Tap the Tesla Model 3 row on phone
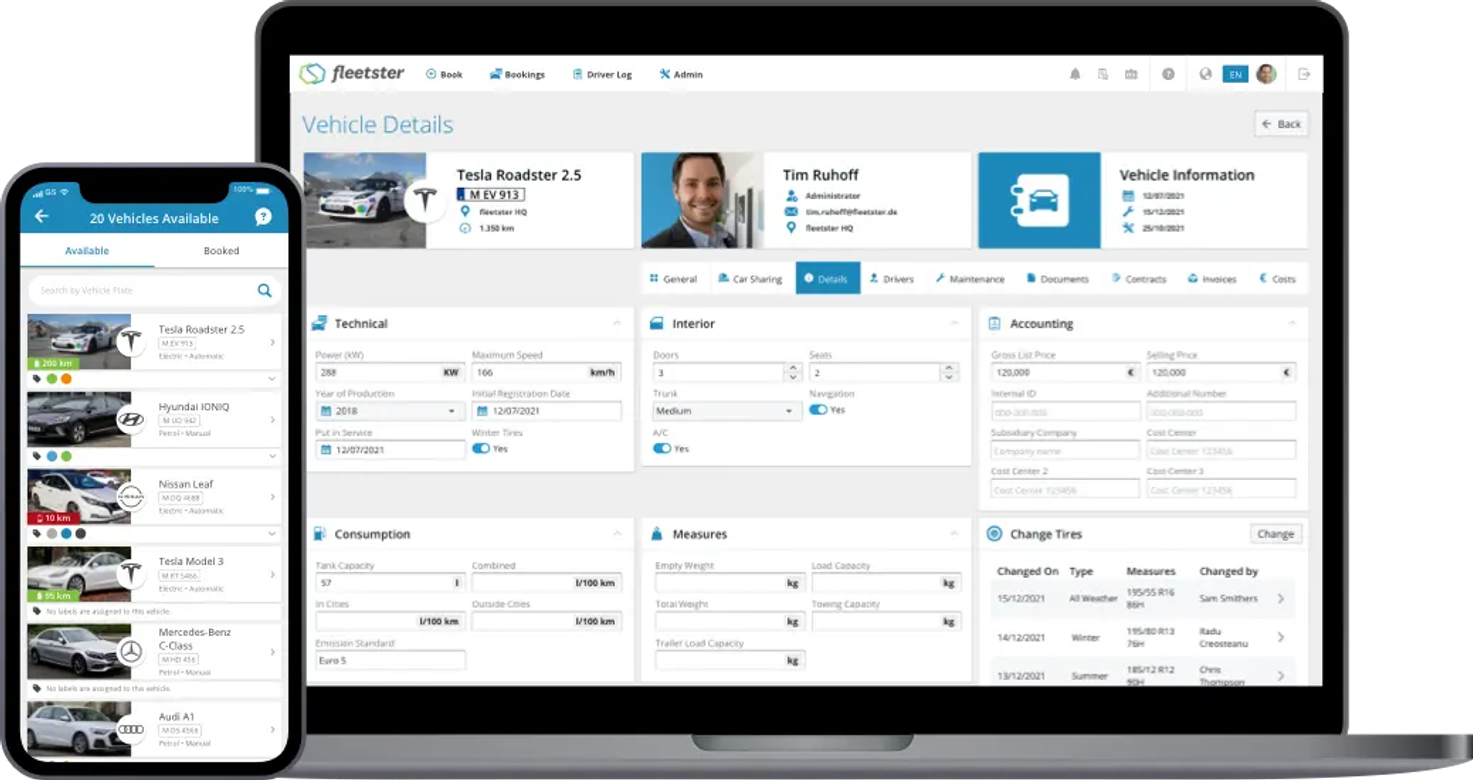Screen dimensions: 1473x780 [154, 575]
